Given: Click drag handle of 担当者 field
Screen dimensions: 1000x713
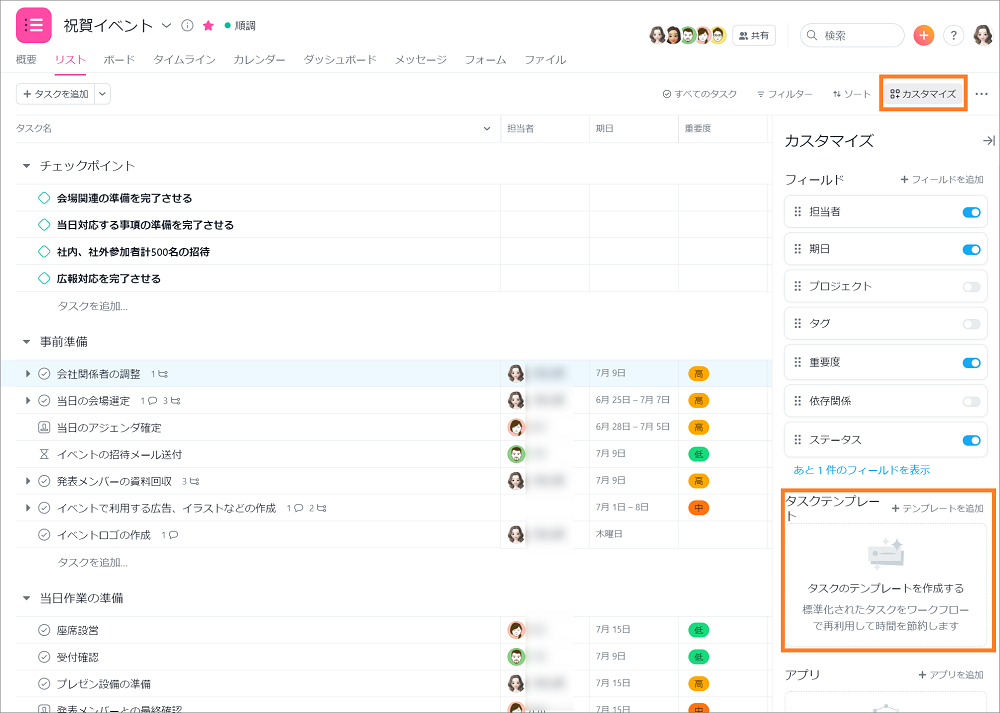Looking at the screenshot, I should coord(797,212).
